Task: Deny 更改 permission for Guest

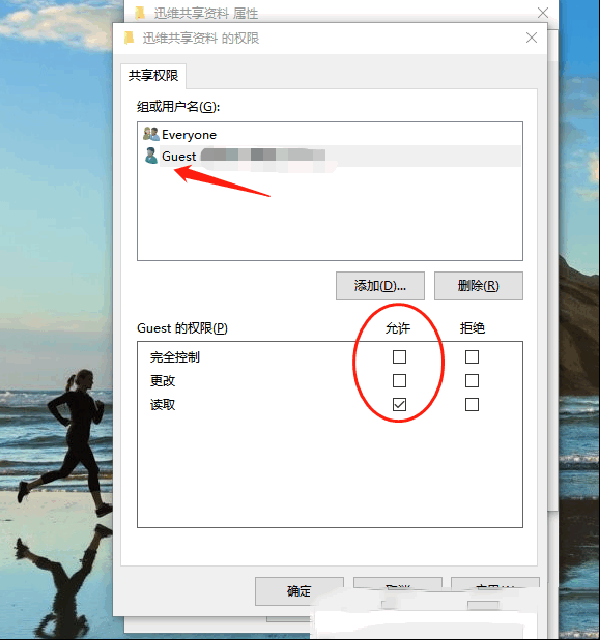Action: click(x=472, y=380)
